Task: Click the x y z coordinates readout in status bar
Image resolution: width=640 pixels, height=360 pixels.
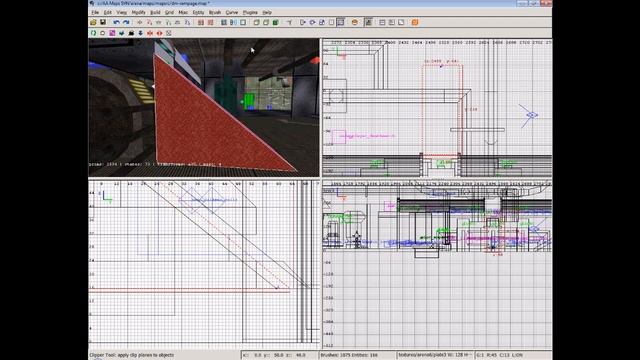Action: (280, 355)
